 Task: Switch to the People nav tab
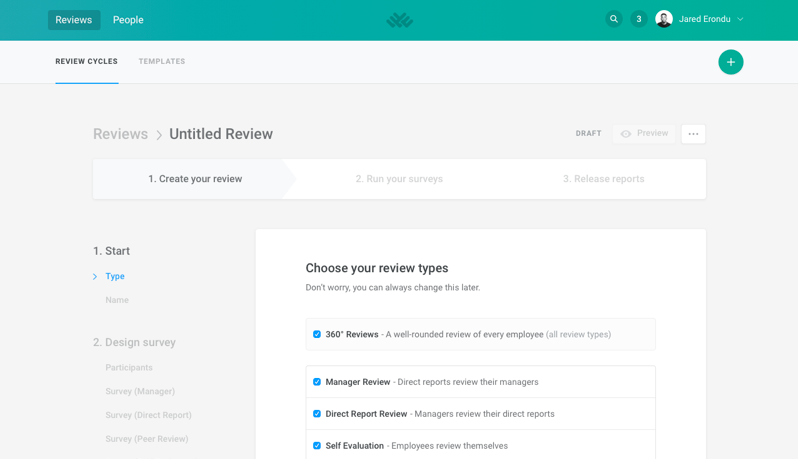128,20
